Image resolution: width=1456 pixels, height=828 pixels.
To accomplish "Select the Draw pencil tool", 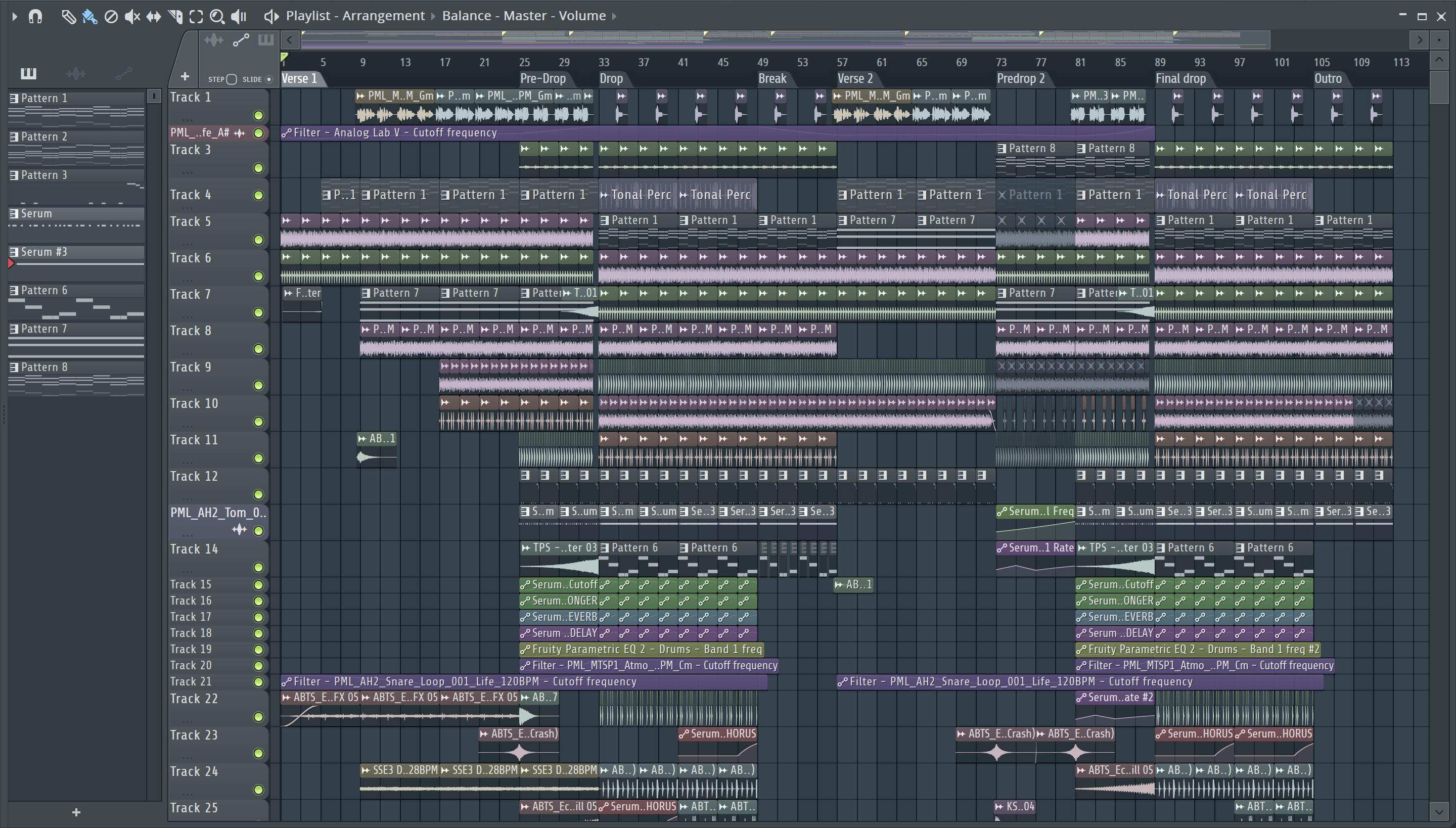I will (x=68, y=17).
